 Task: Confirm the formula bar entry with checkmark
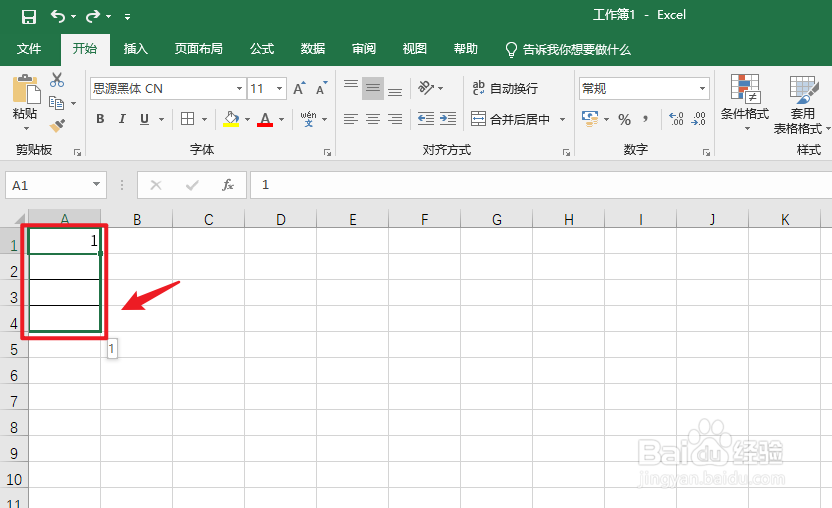[192, 185]
